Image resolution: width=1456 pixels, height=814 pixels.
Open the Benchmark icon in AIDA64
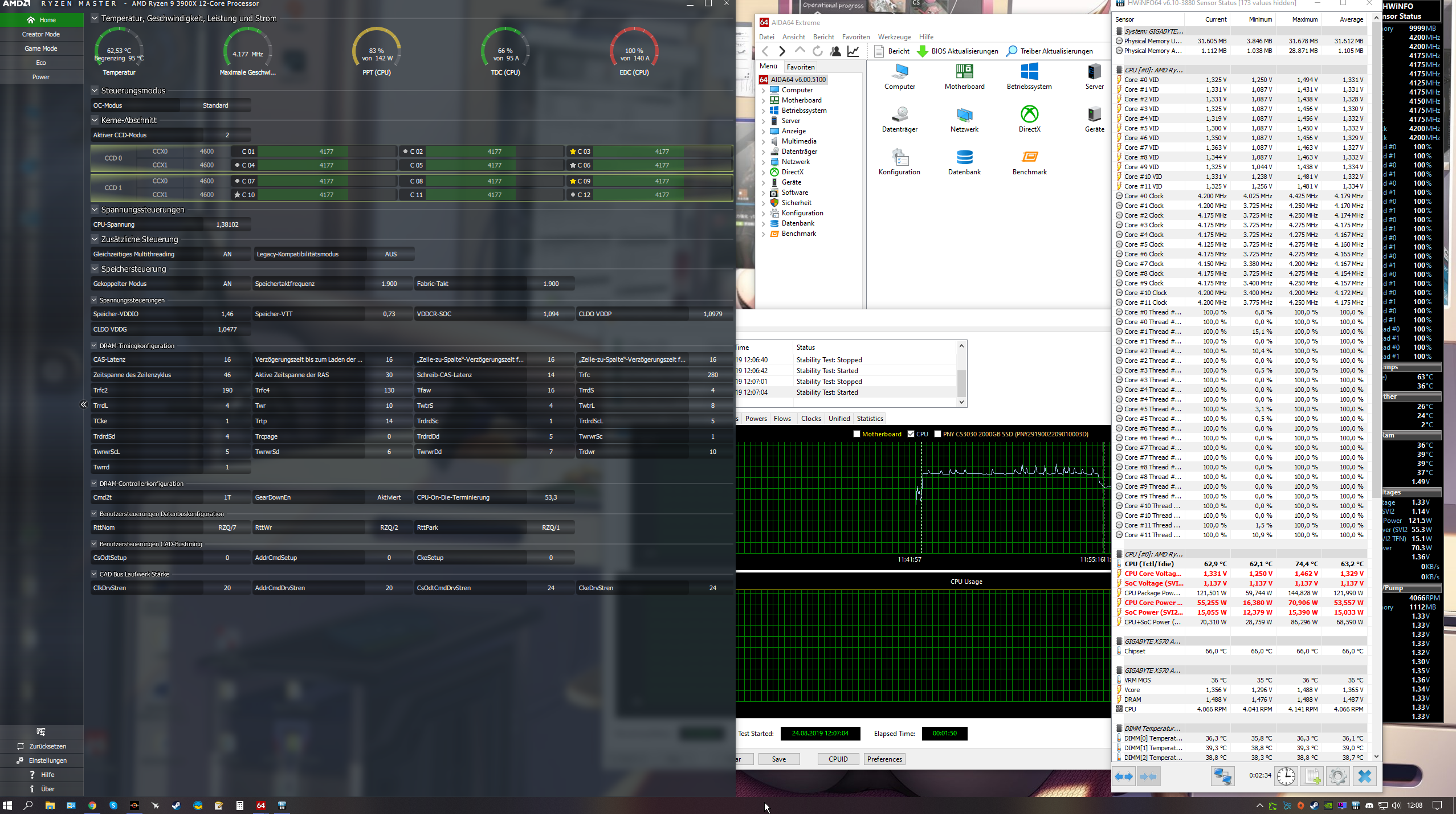[1029, 158]
